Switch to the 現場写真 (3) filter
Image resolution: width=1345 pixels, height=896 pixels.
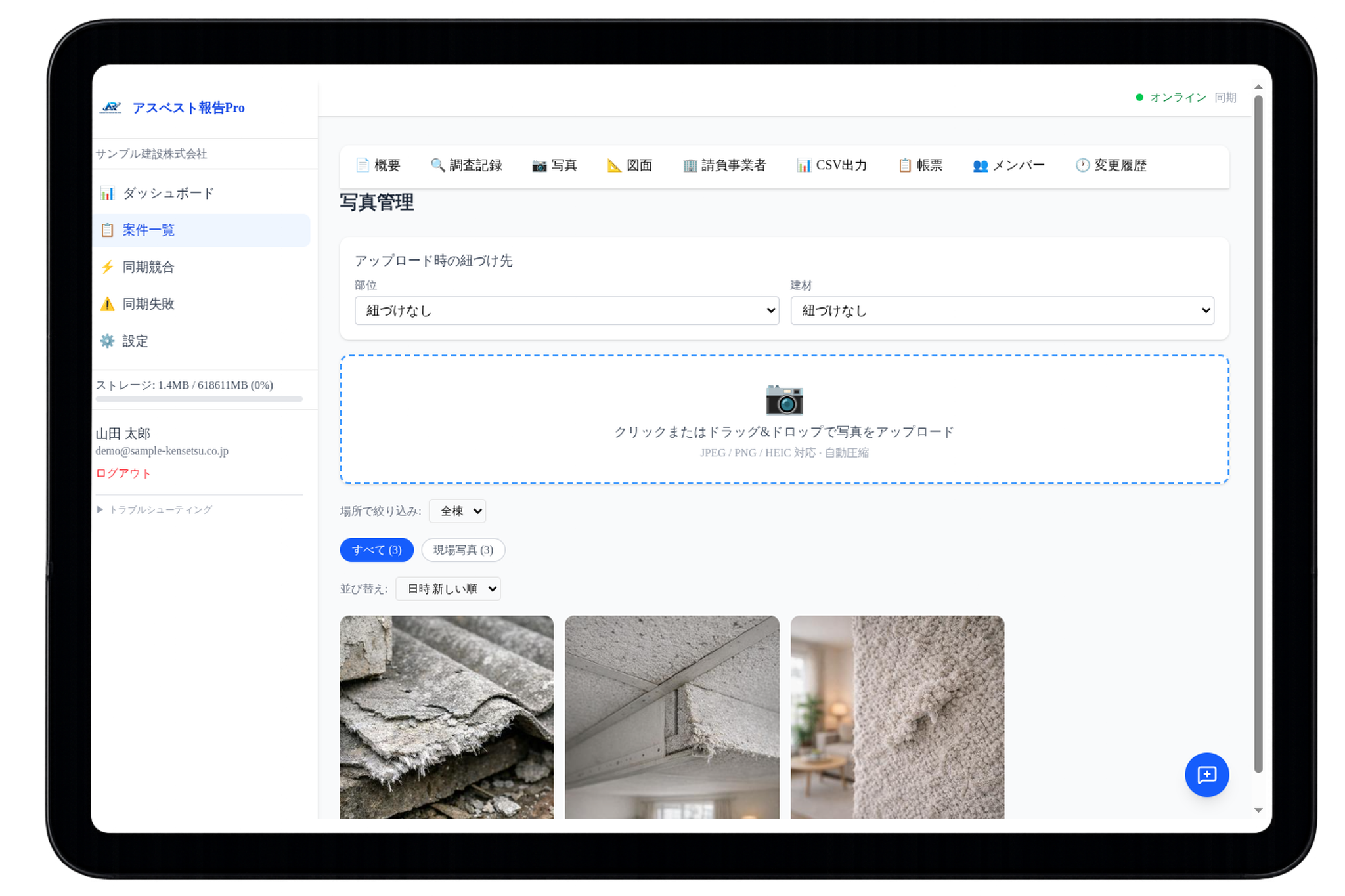click(x=463, y=550)
